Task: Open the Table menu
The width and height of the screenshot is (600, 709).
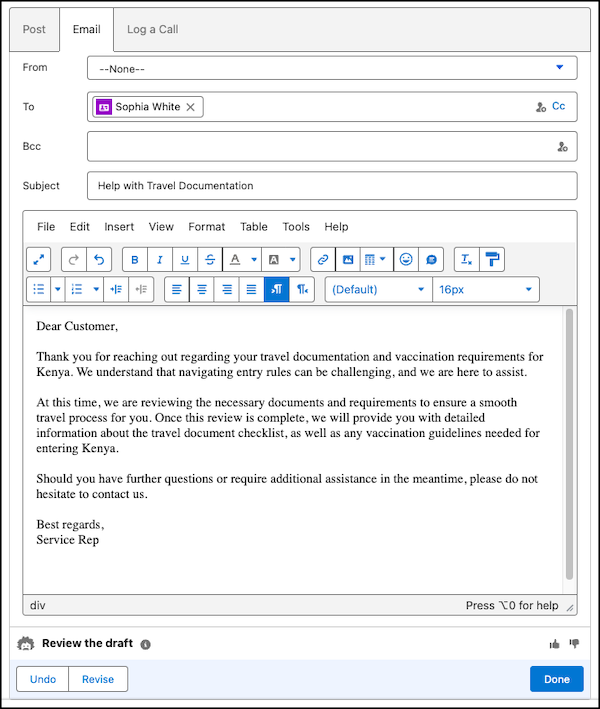Action: coord(254,227)
